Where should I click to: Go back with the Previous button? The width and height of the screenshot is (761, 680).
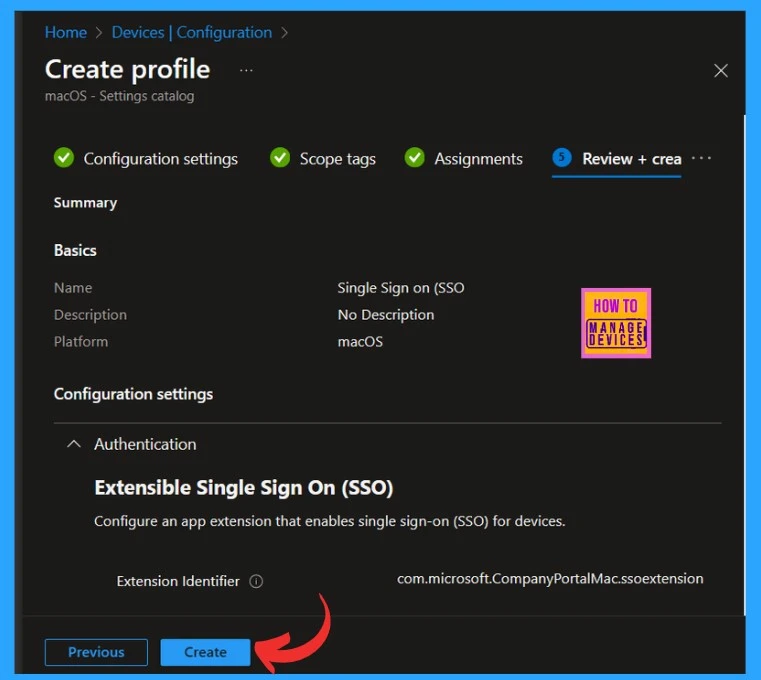(x=96, y=652)
